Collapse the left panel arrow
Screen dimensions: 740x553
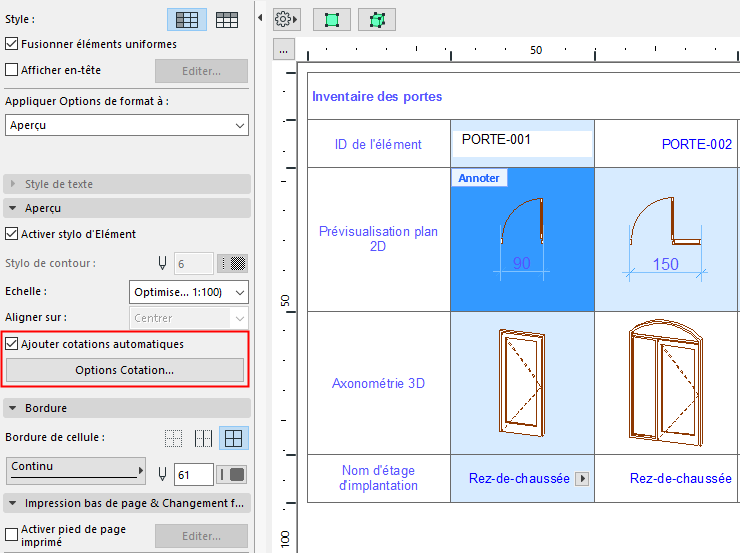(x=260, y=18)
